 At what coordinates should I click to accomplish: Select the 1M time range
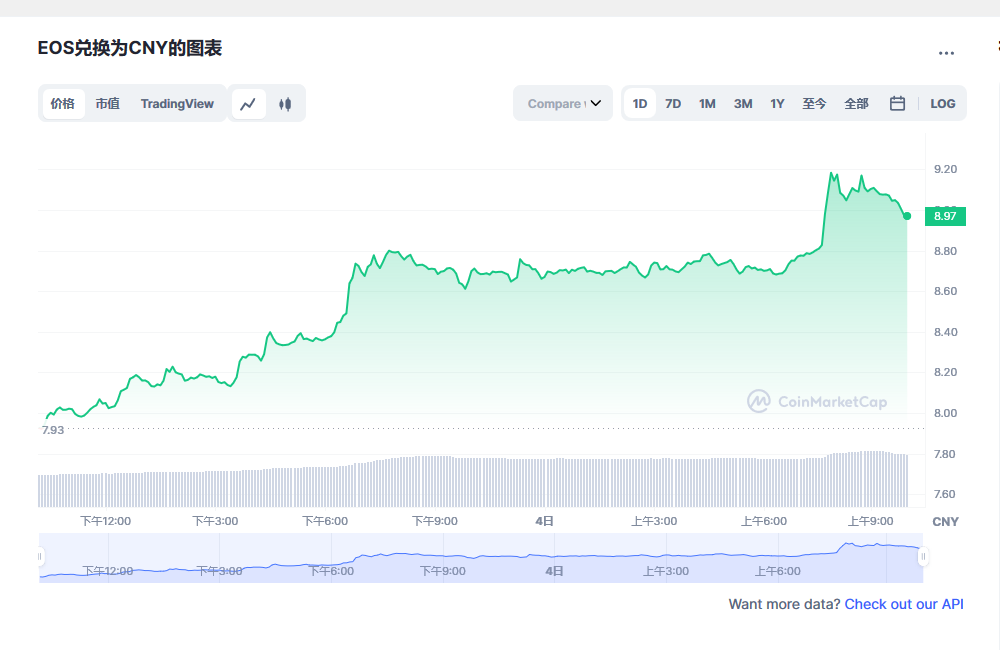(707, 103)
